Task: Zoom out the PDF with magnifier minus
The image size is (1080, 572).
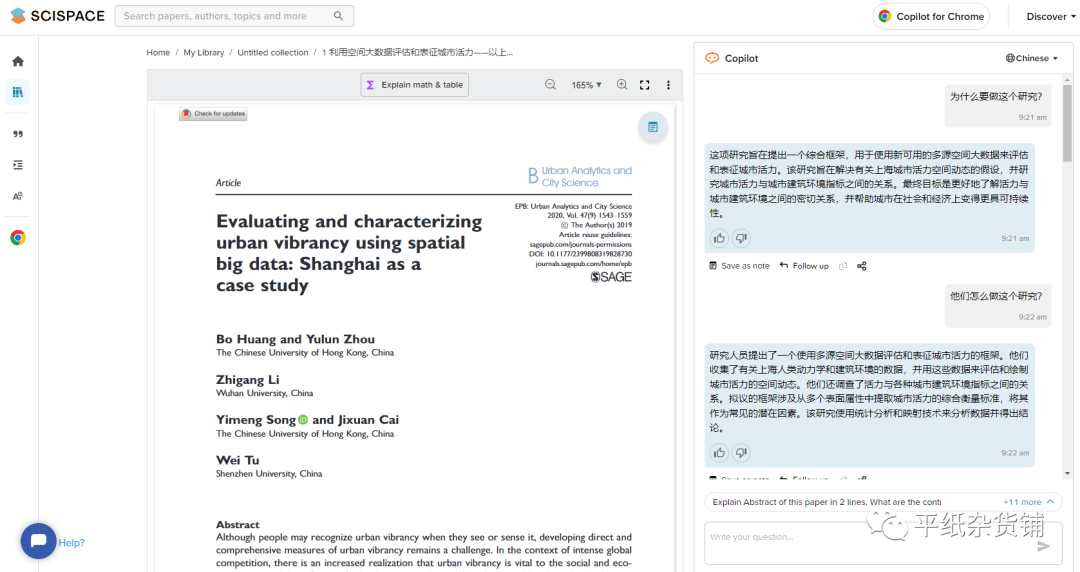Action: (x=550, y=85)
